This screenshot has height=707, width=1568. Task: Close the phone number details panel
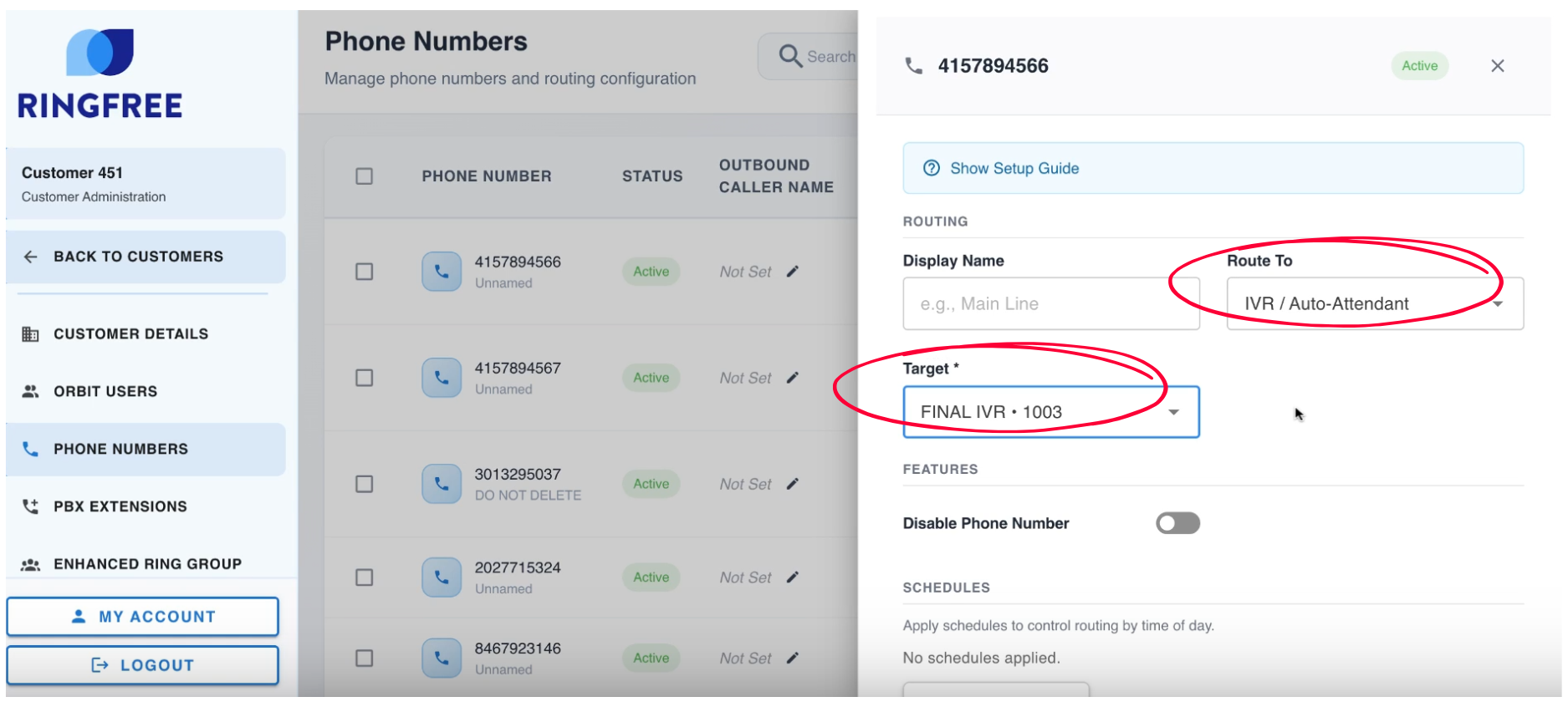point(1497,66)
